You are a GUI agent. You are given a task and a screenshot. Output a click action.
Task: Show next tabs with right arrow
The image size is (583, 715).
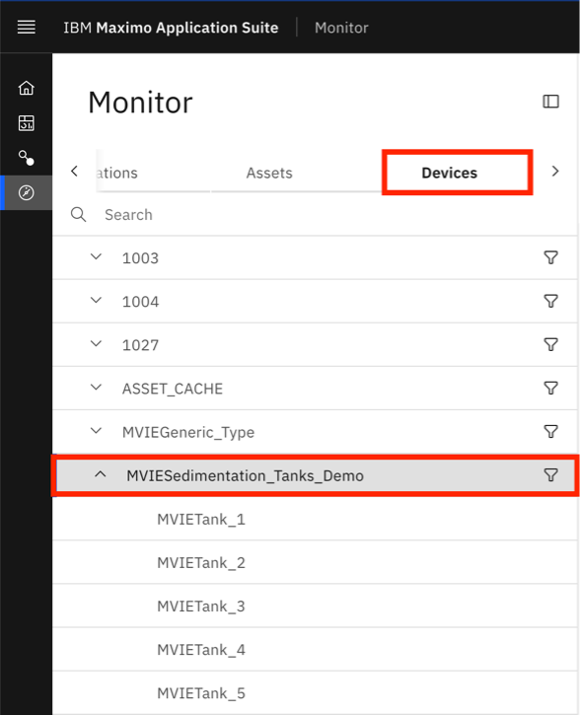[555, 171]
